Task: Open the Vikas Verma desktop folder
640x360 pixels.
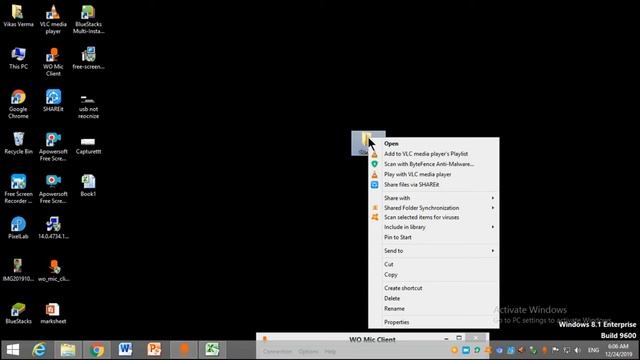Action: click(x=18, y=16)
